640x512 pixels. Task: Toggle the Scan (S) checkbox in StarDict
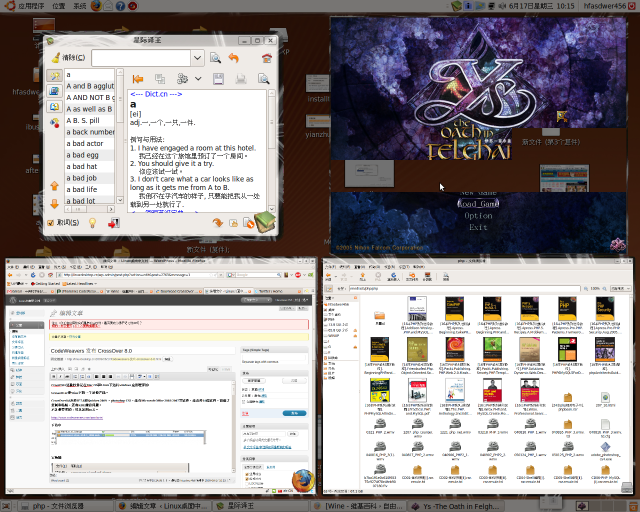point(51,223)
